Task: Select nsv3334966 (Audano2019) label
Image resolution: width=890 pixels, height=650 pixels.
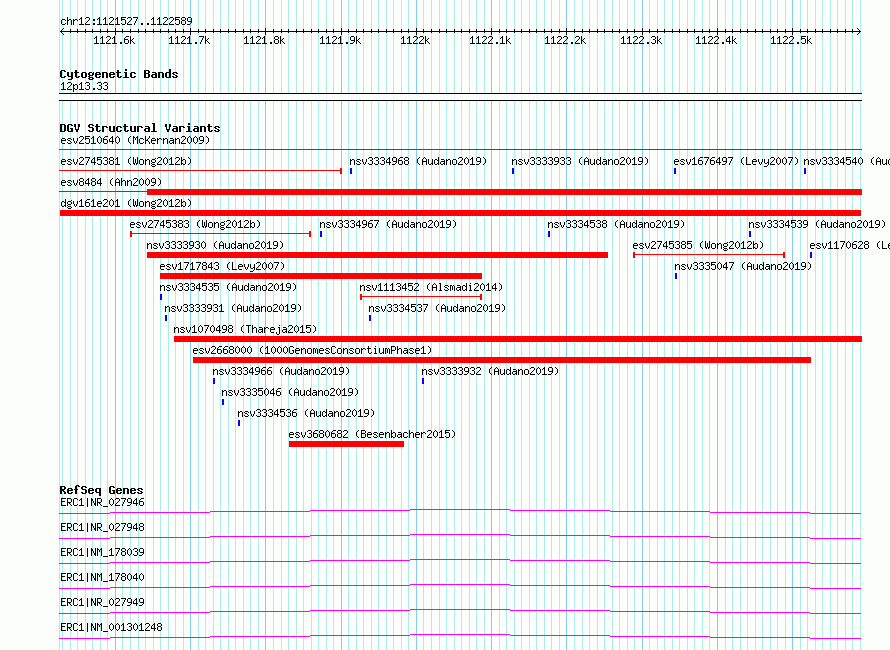Action: (281, 371)
